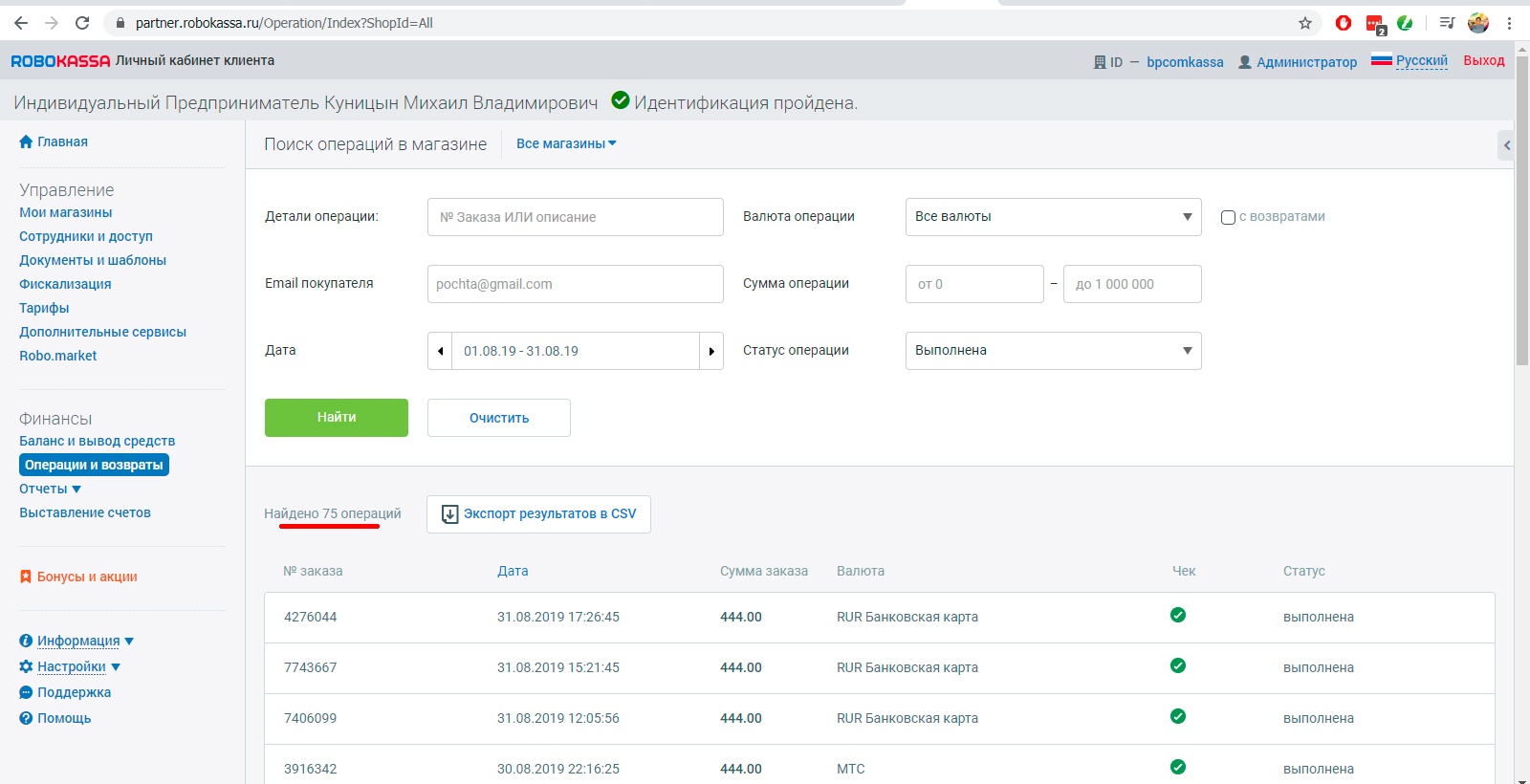1530x784 pixels.
Task: Click 'Экспорт результатов в CSV' button
Action: click(x=538, y=514)
